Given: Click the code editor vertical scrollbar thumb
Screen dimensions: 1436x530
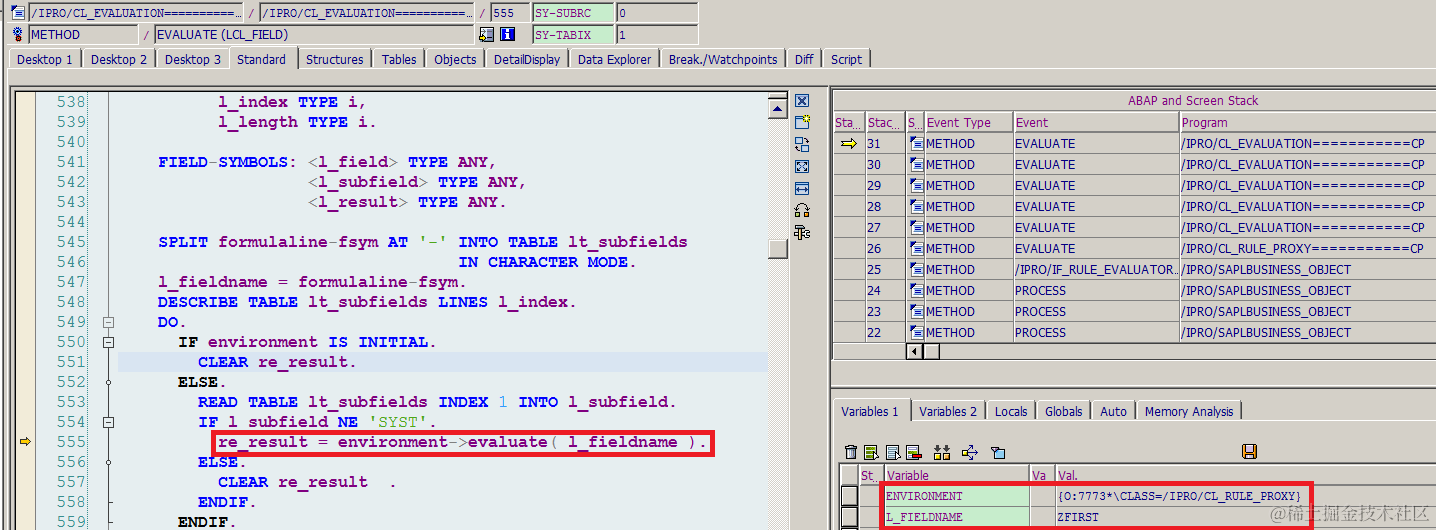Looking at the screenshot, I should coord(777,249).
